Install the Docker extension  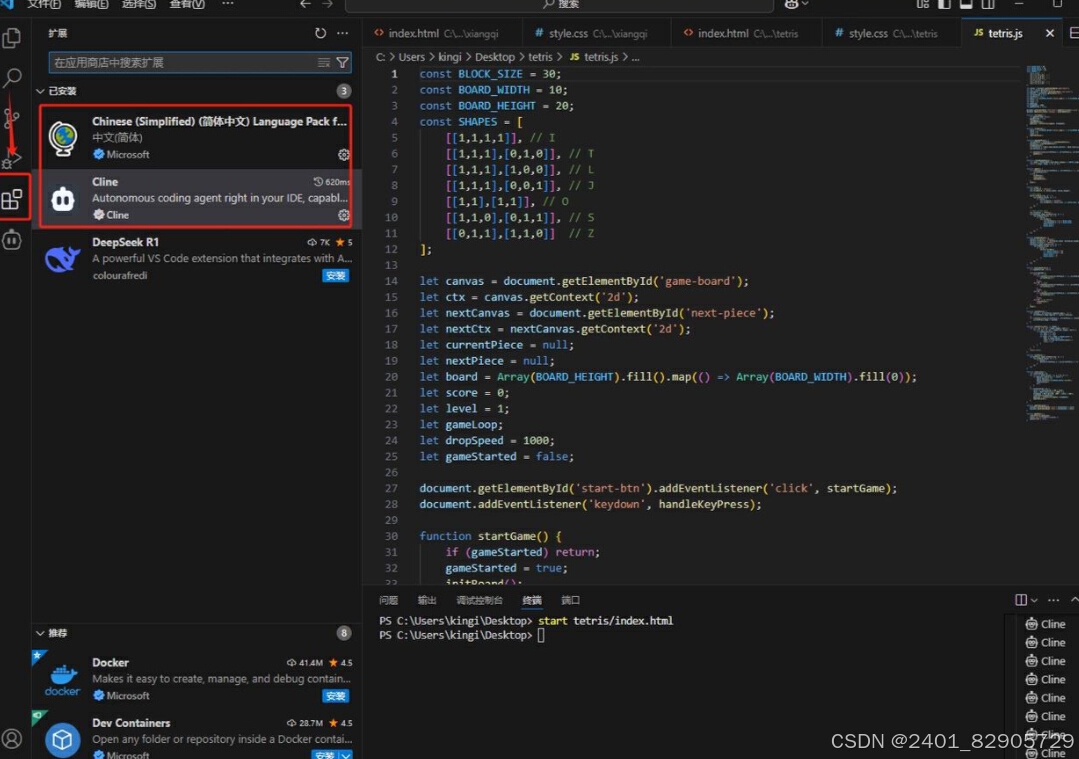click(x=335, y=696)
